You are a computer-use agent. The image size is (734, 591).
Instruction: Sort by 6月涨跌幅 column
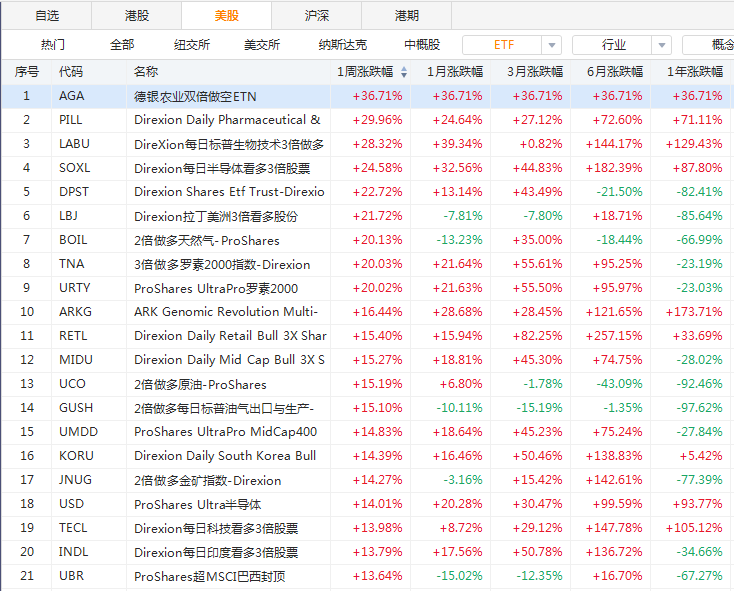point(615,72)
